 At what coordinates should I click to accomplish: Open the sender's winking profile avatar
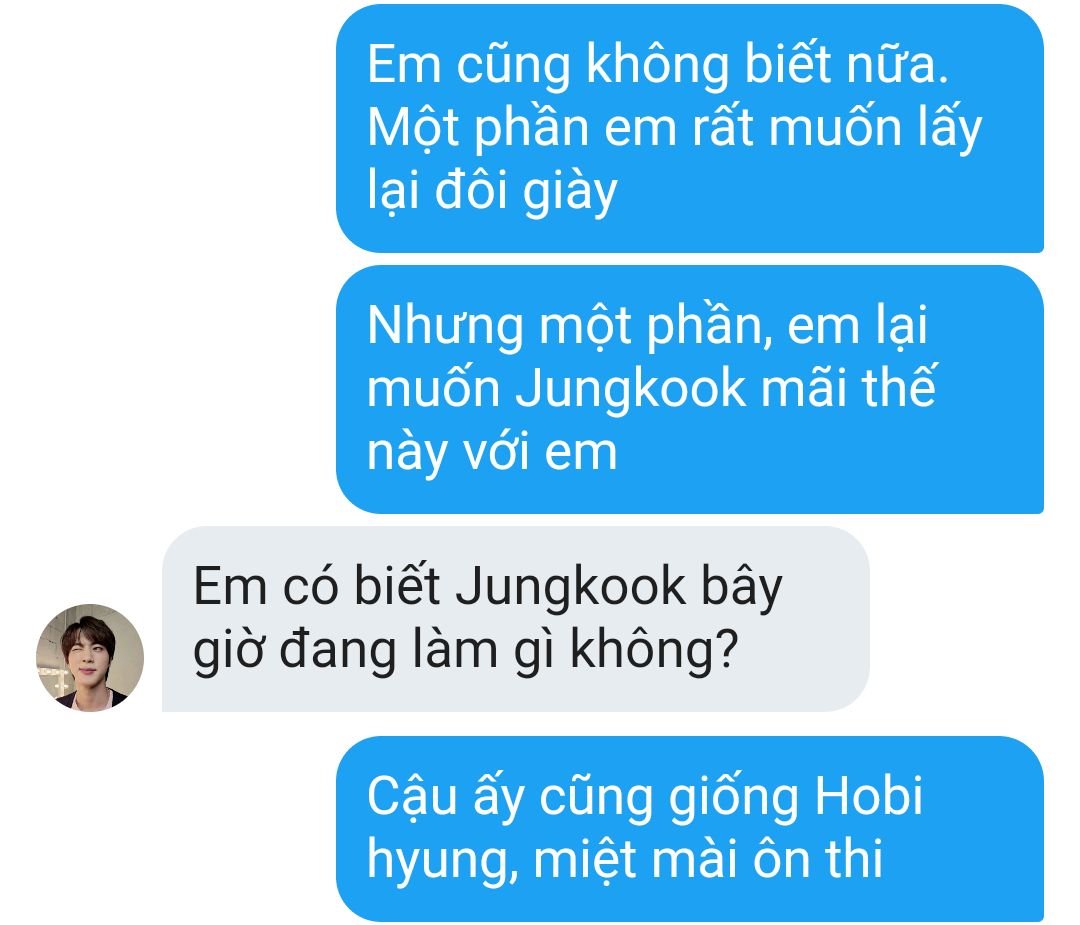(x=90, y=658)
